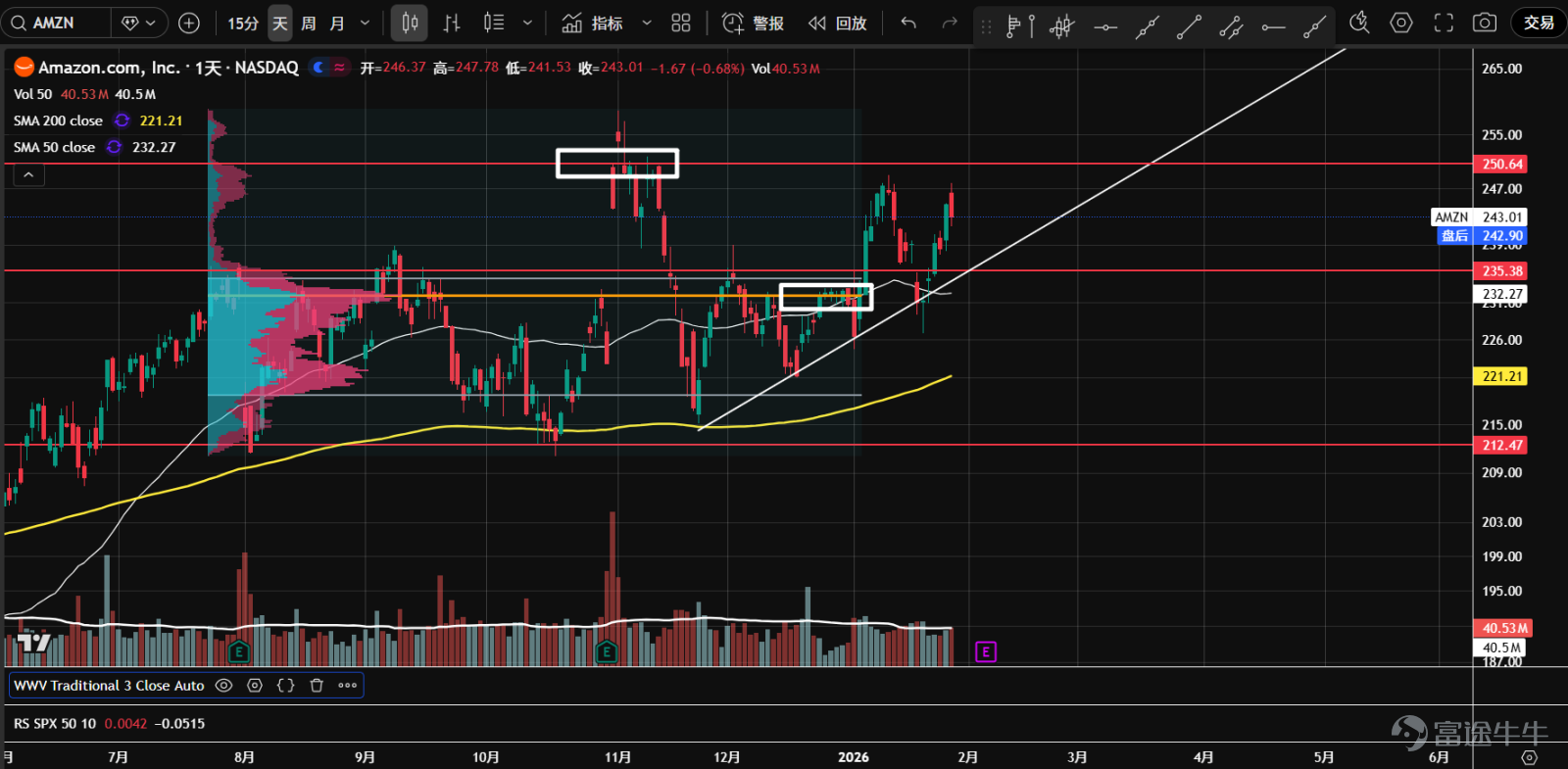Open the quick search lightning magnifier icon

click(1359, 23)
